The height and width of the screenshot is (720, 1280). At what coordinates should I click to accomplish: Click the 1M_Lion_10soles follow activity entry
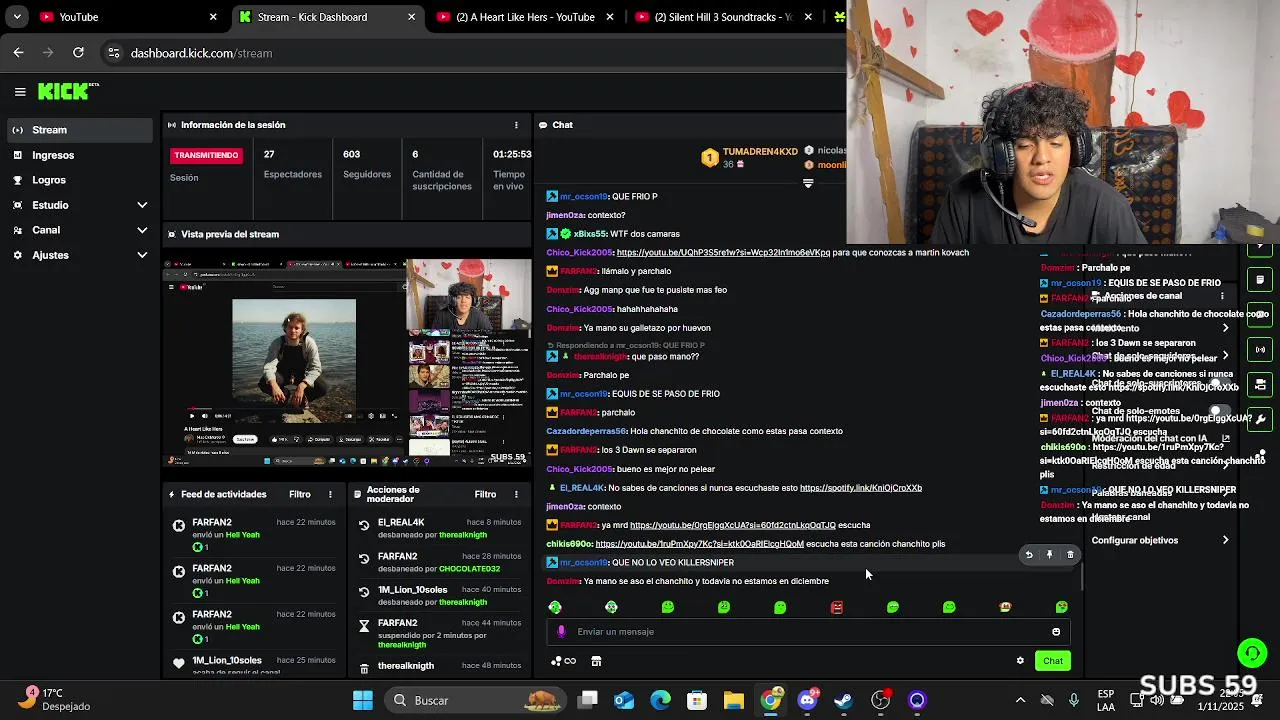click(256, 666)
